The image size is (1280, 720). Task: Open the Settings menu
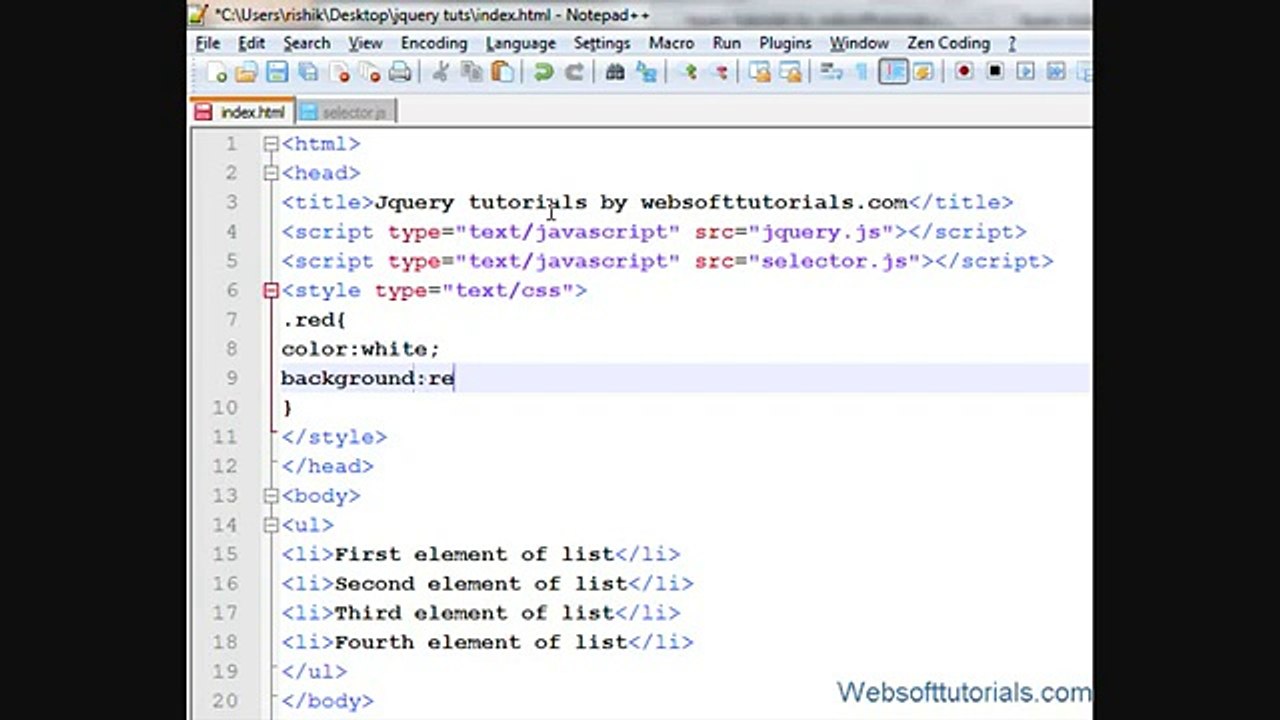(602, 43)
